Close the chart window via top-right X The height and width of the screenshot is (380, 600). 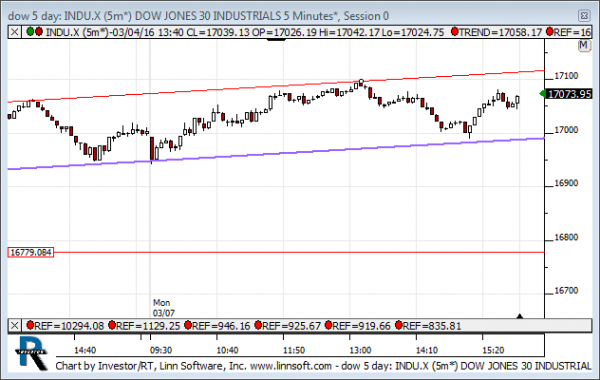click(x=584, y=16)
